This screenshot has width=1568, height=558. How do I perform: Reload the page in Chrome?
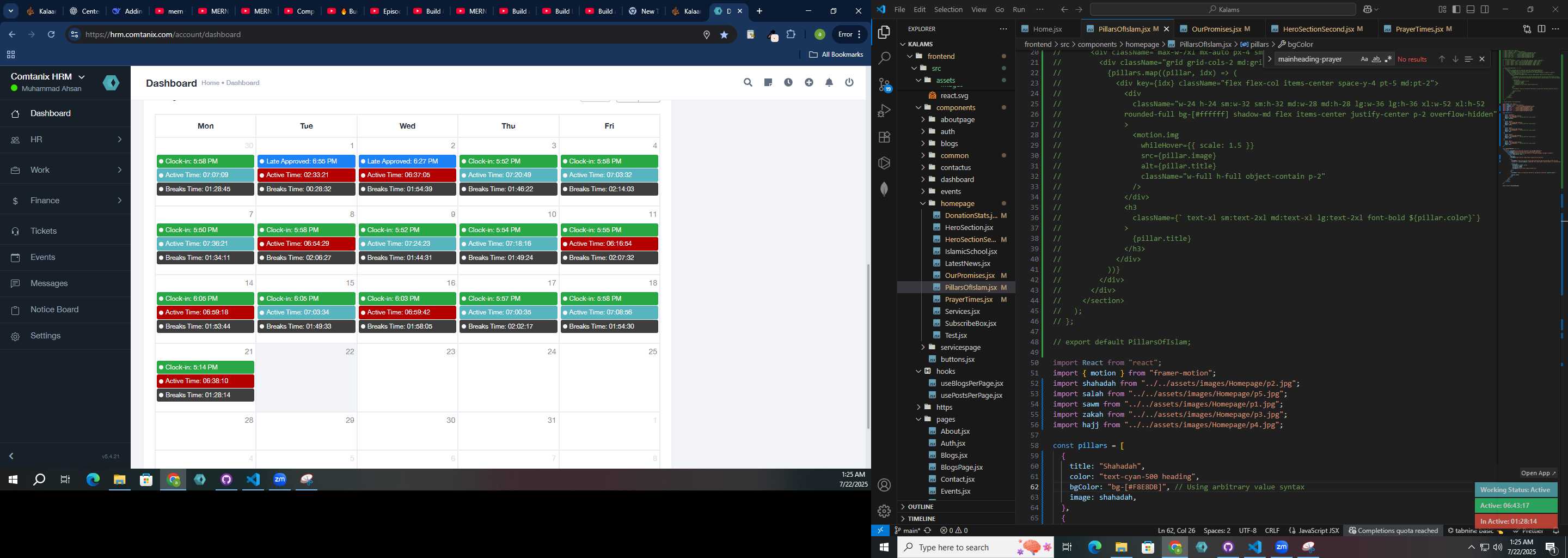coord(51,35)
